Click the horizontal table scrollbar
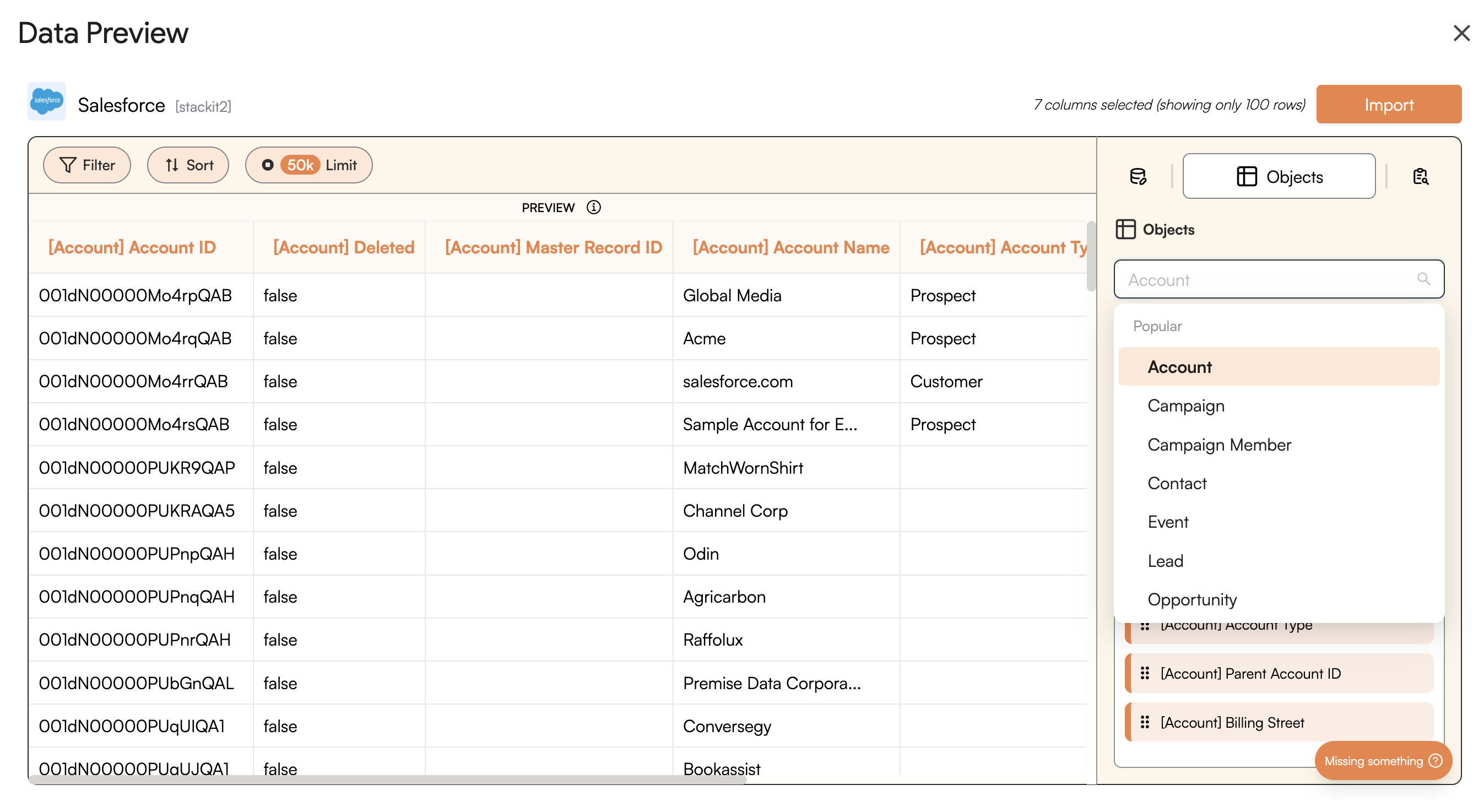 pos(387,779)
